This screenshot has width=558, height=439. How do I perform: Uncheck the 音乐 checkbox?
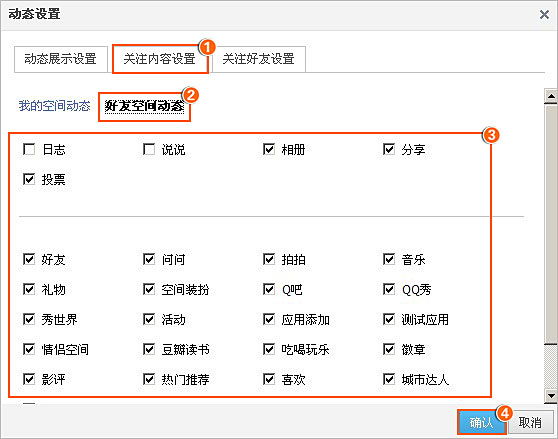point(389,259)
